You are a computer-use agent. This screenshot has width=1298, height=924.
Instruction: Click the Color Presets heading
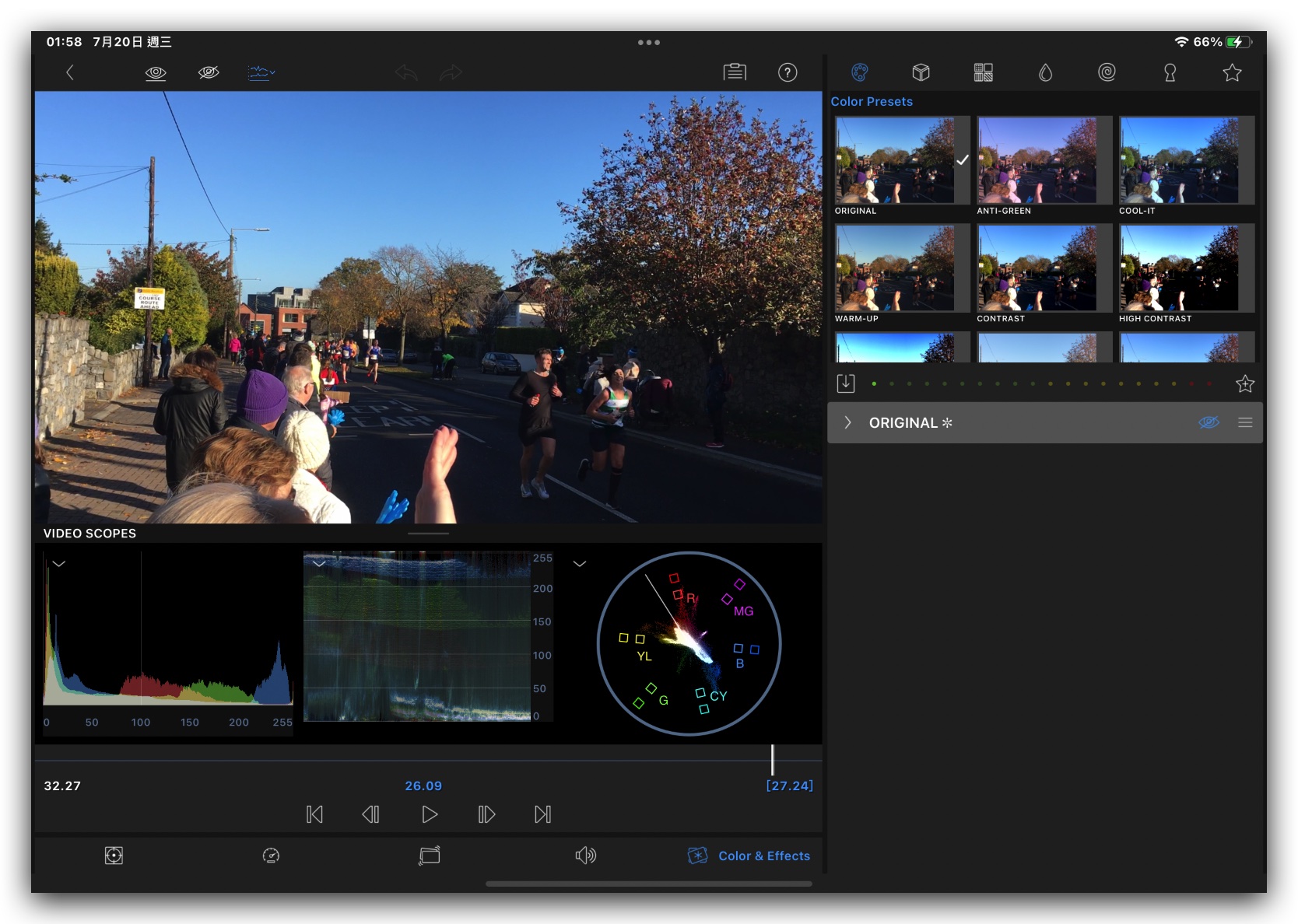click(x=872, y=101)
